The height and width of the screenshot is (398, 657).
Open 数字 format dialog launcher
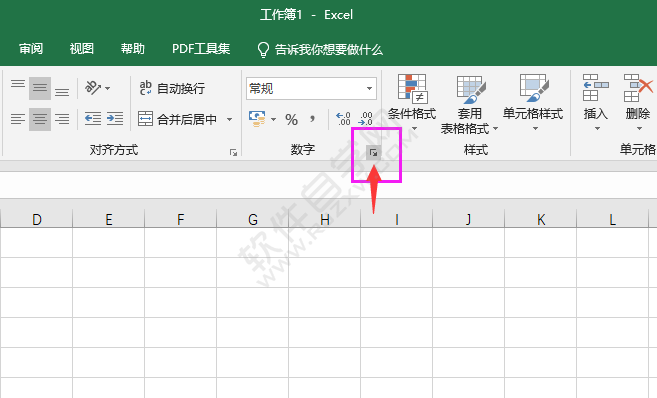point(373,152)
